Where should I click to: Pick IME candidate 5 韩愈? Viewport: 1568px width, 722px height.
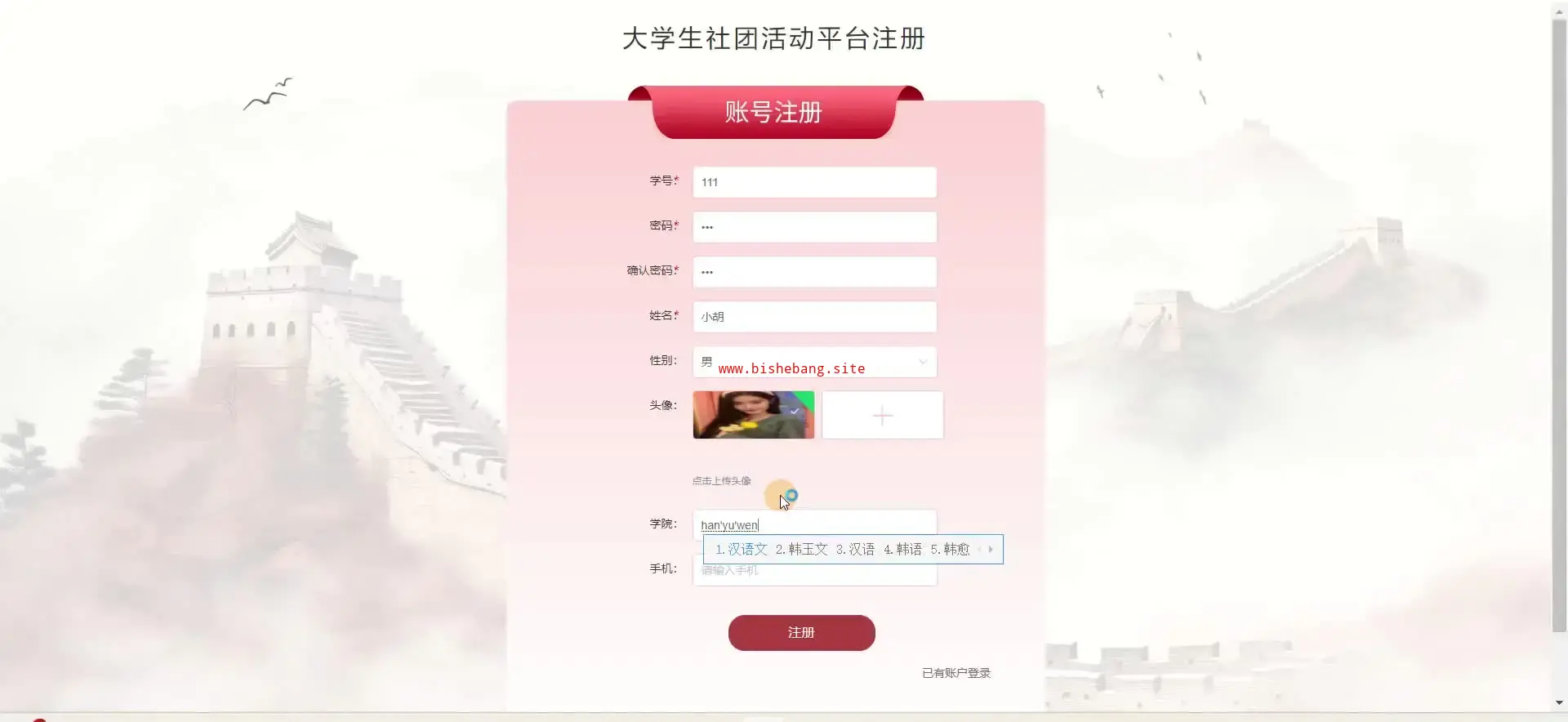pos(950,549)
